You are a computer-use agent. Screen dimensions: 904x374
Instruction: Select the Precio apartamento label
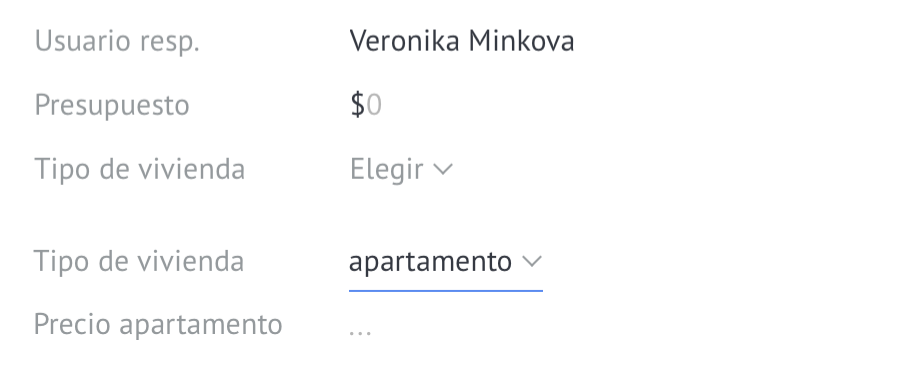click(x=158, y=324)
